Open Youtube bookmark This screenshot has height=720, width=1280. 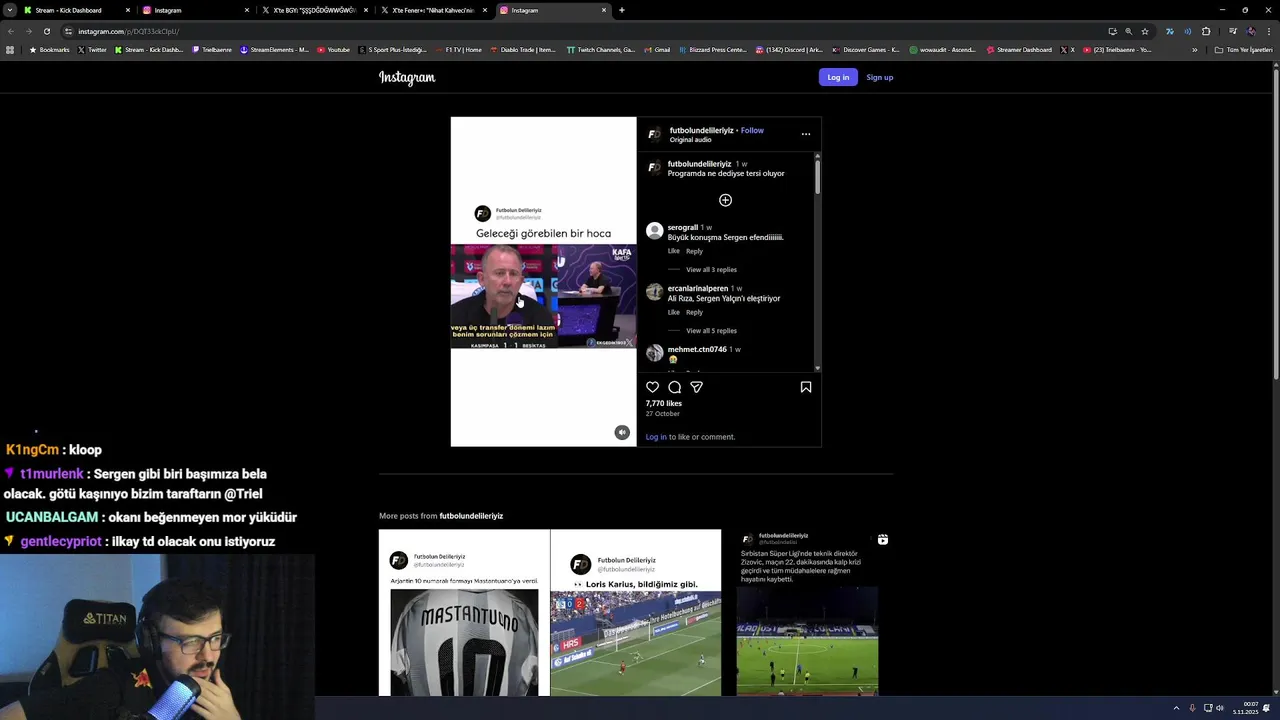coord(333,49)
